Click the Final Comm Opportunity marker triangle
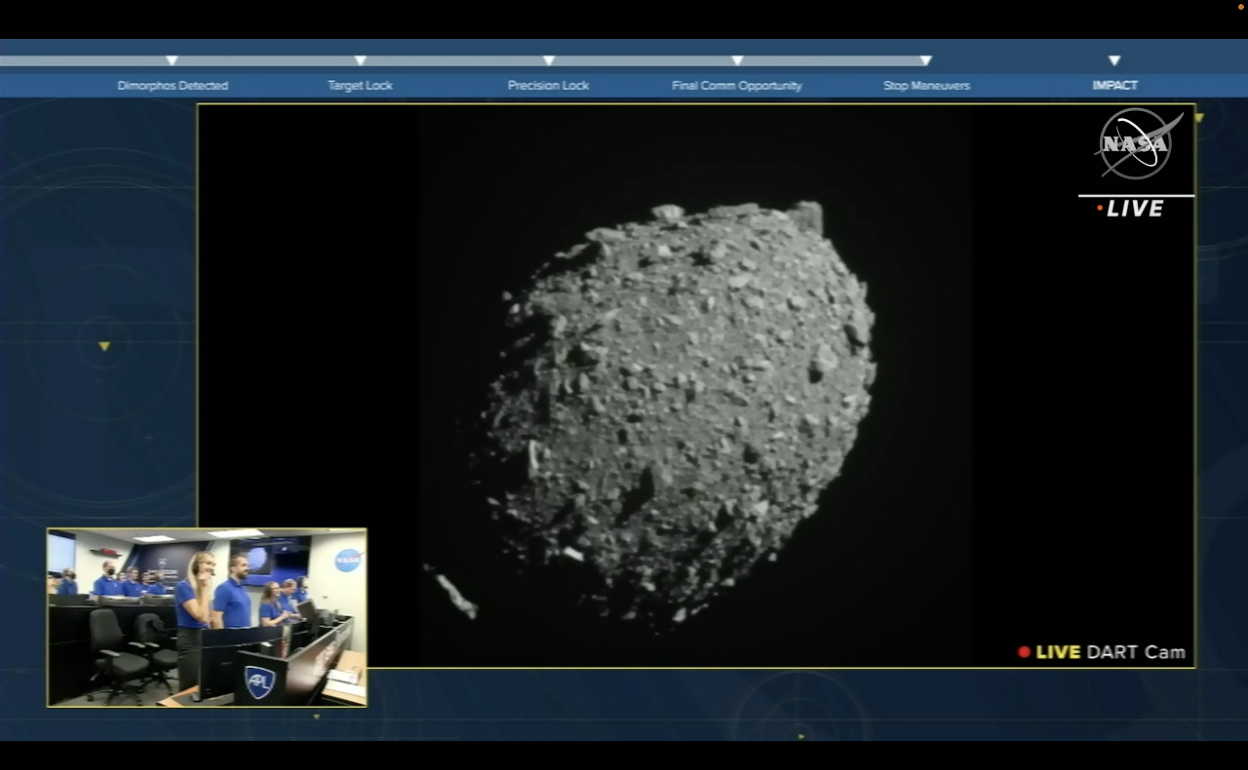This screenshot has width=1248, height=770. (737, 61)
